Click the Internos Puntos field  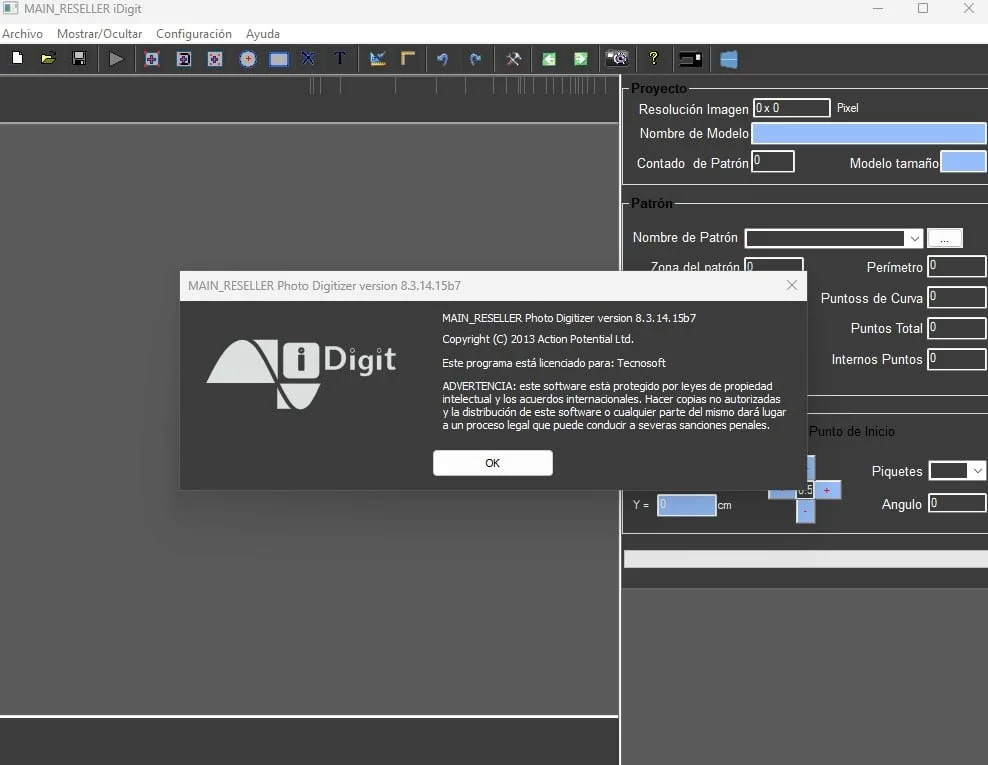point(956,359)
